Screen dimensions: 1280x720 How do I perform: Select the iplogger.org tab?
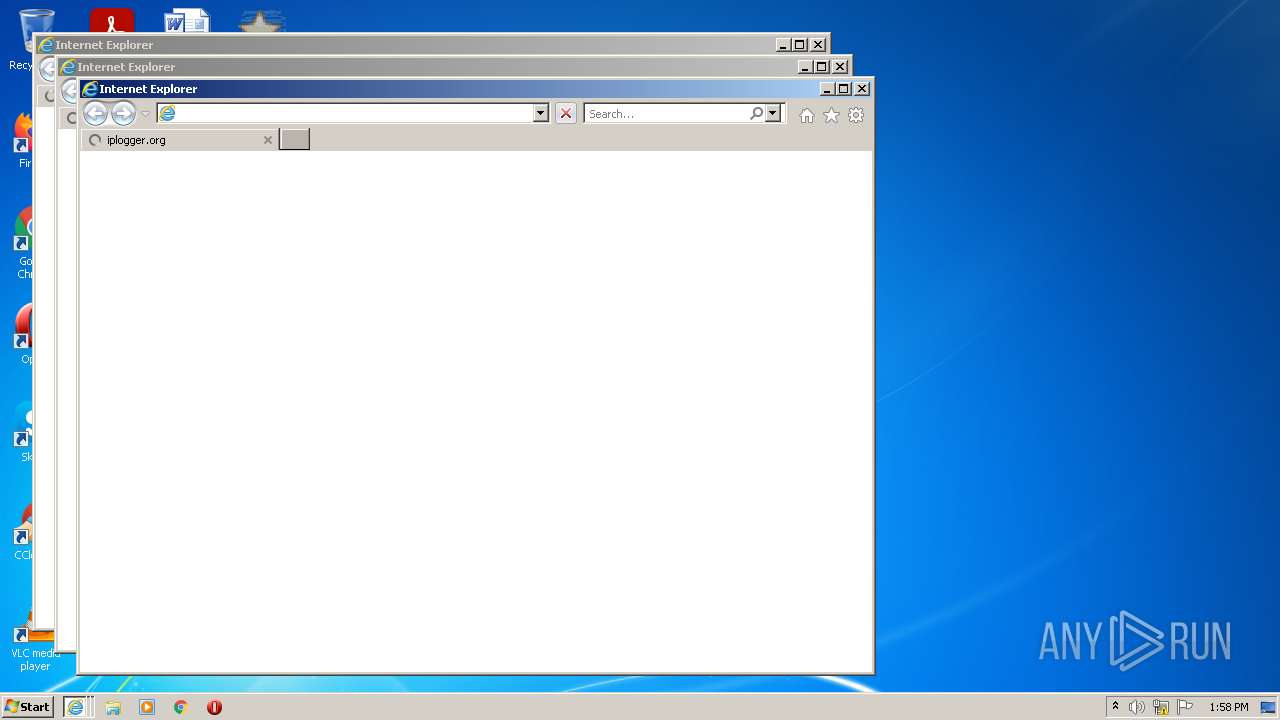(x=179, y=140)
